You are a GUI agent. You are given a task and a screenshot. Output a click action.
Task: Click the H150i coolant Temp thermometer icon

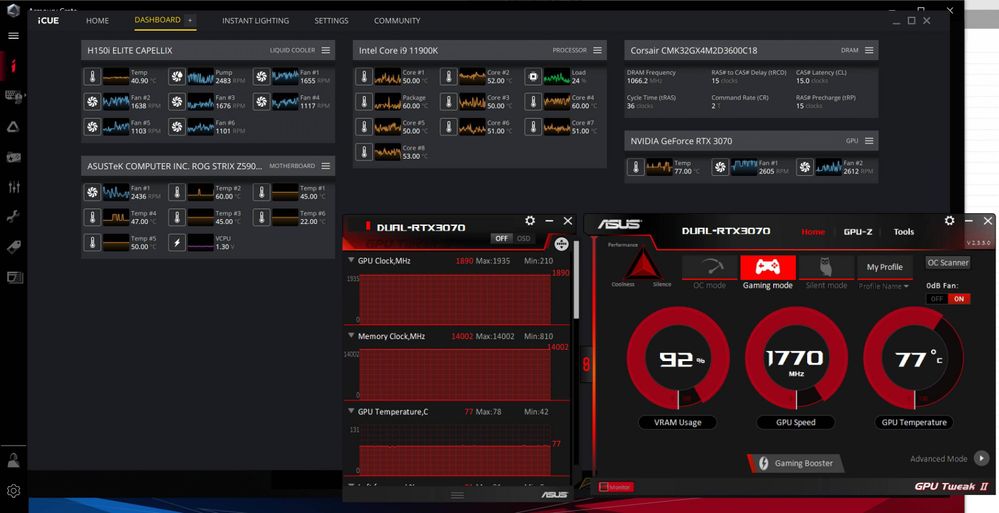[x=92, y=76]
